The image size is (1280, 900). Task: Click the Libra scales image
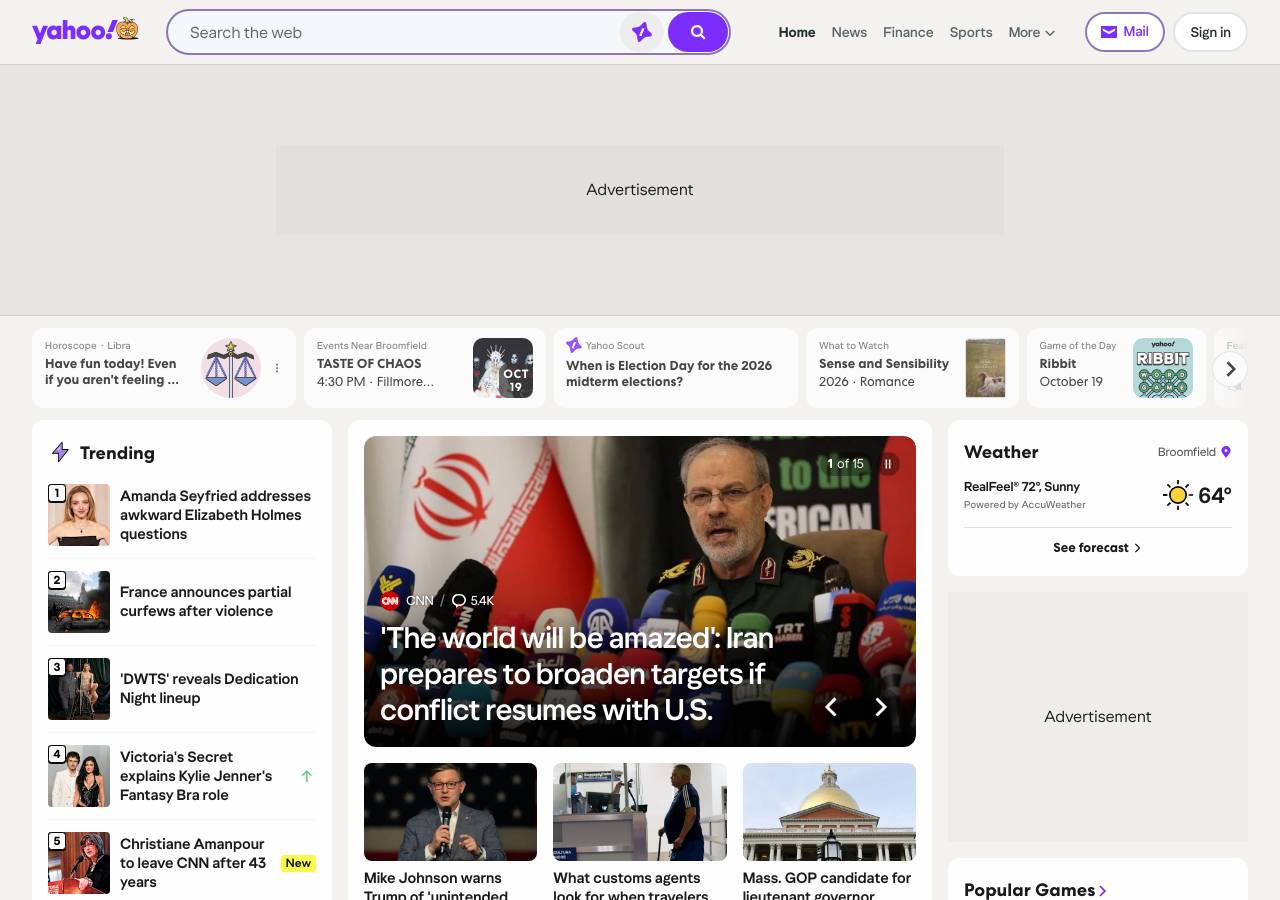[x=231, y=368]
